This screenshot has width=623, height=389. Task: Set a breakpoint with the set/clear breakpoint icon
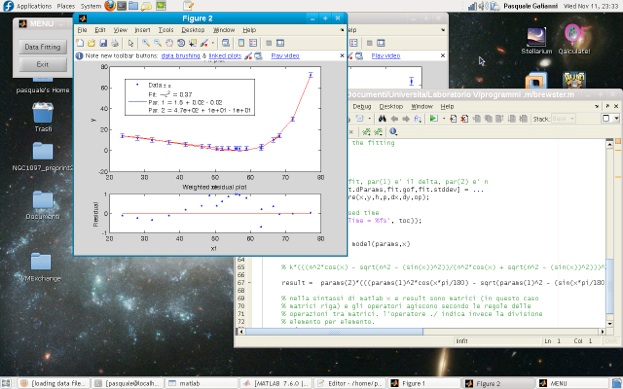click(453, 118)
